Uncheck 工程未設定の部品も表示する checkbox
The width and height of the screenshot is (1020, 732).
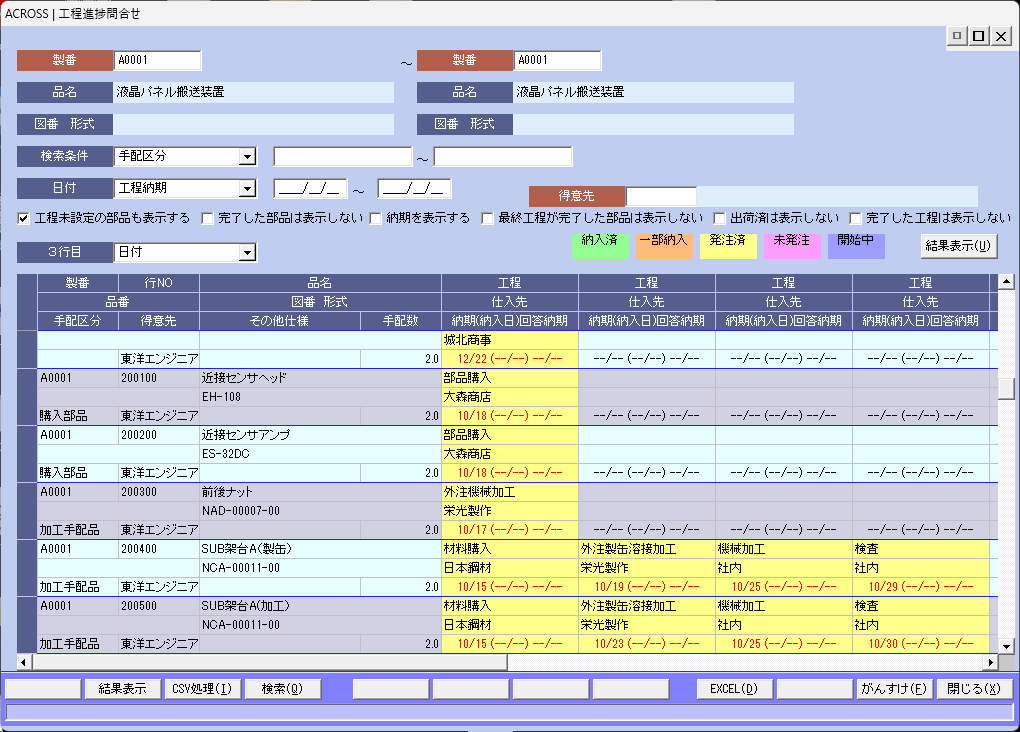(24, 218)
